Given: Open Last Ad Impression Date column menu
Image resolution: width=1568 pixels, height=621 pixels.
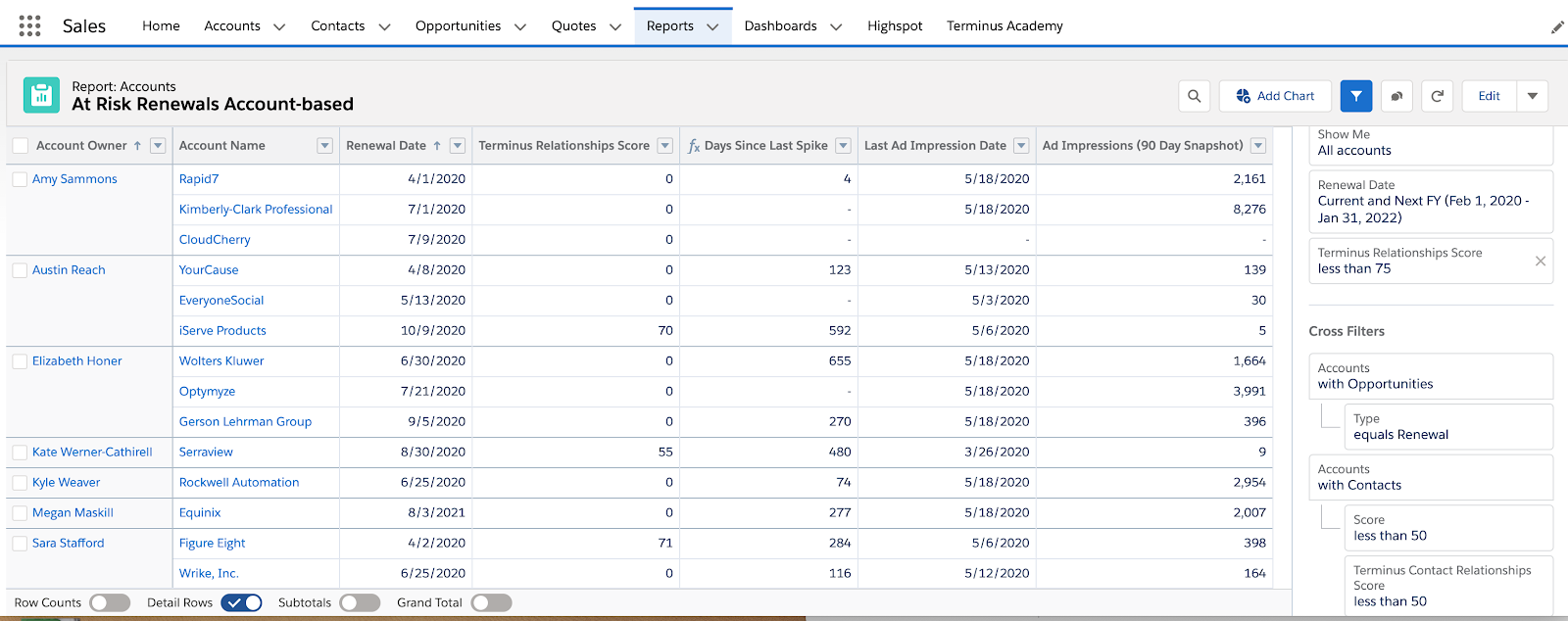Looking at the screenshot, I should 1021,146.
